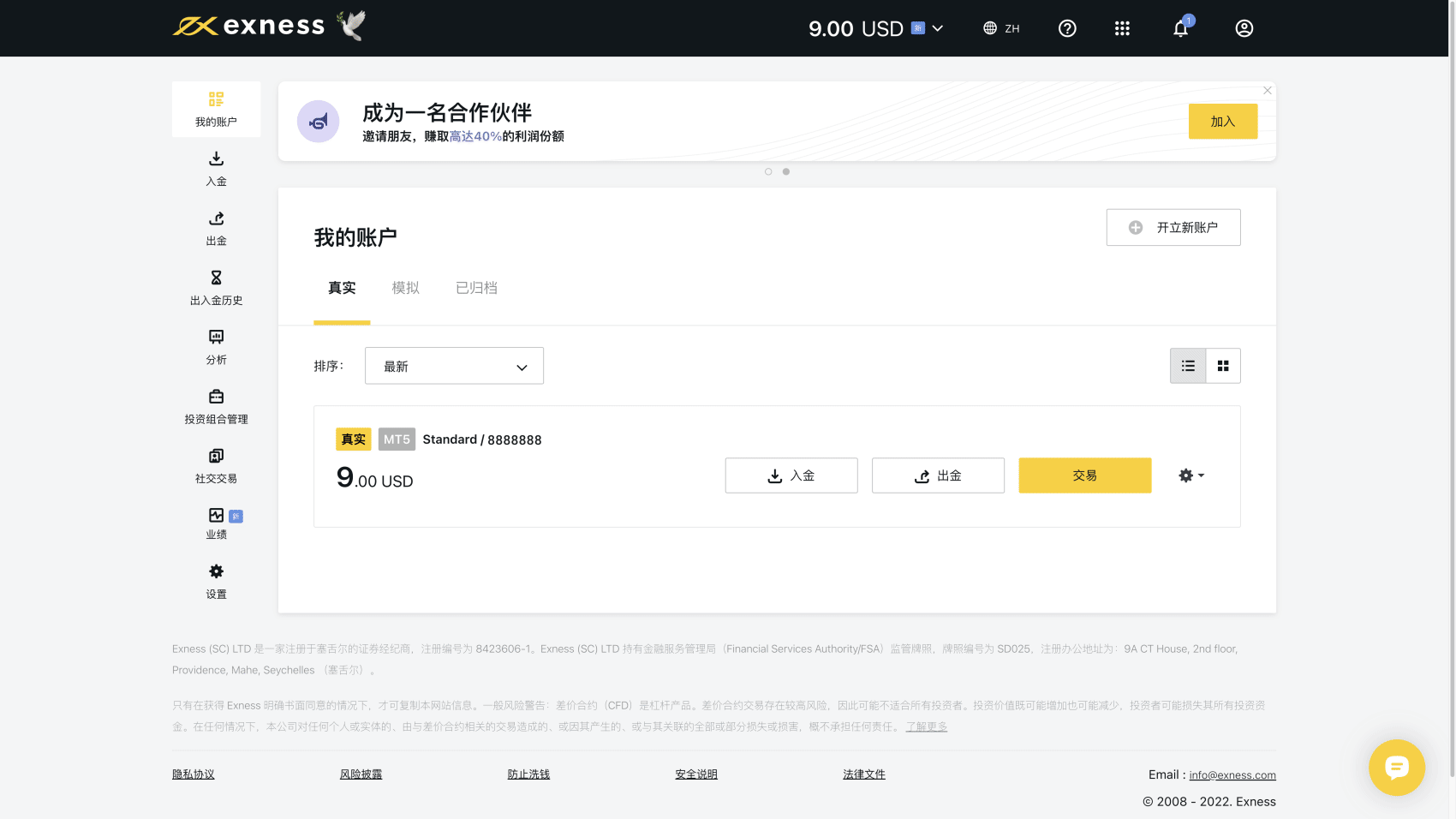The image size is (1456, 819).
Task: Open the withdrawal (出金) sidebar icon
Action: (216, 219)
